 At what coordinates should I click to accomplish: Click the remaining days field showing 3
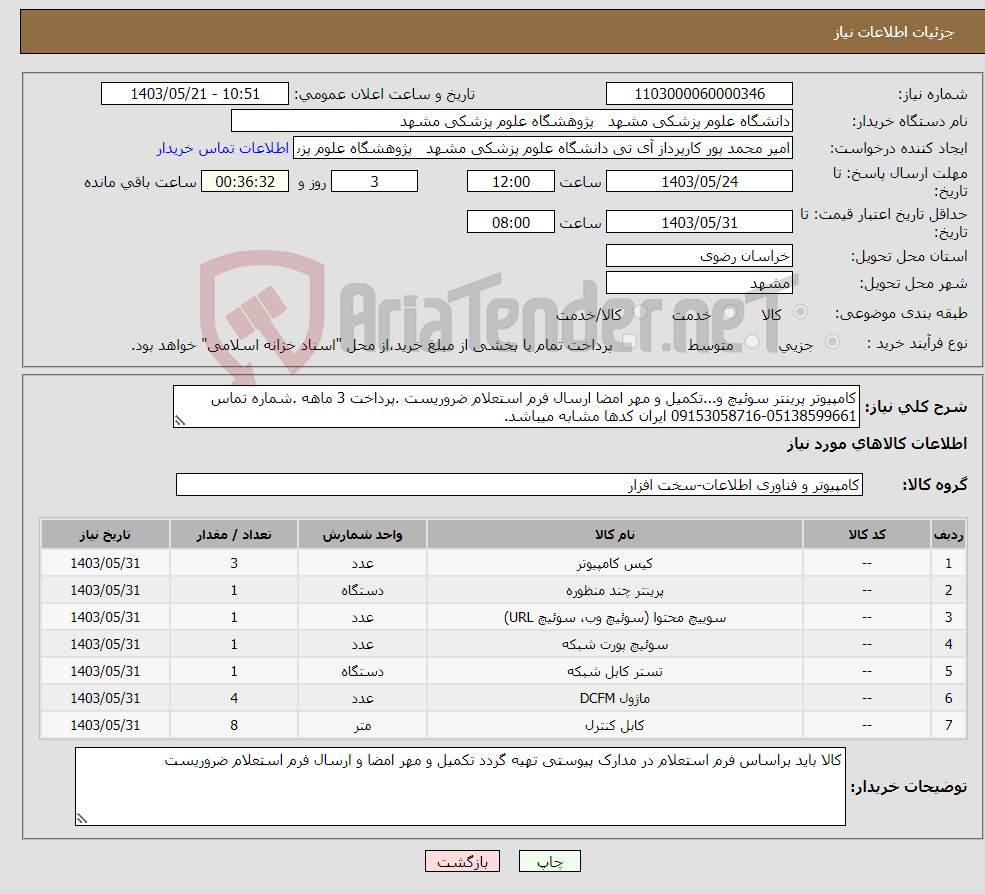click(374, 182)
